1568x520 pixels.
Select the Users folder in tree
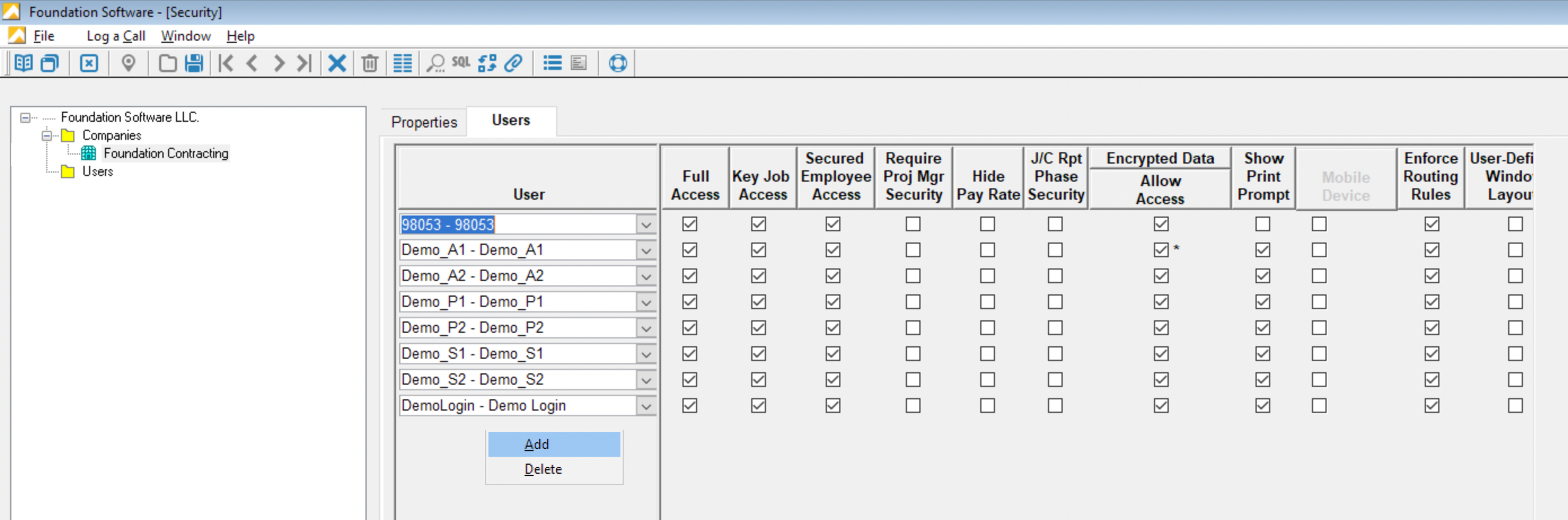[98, 171]
